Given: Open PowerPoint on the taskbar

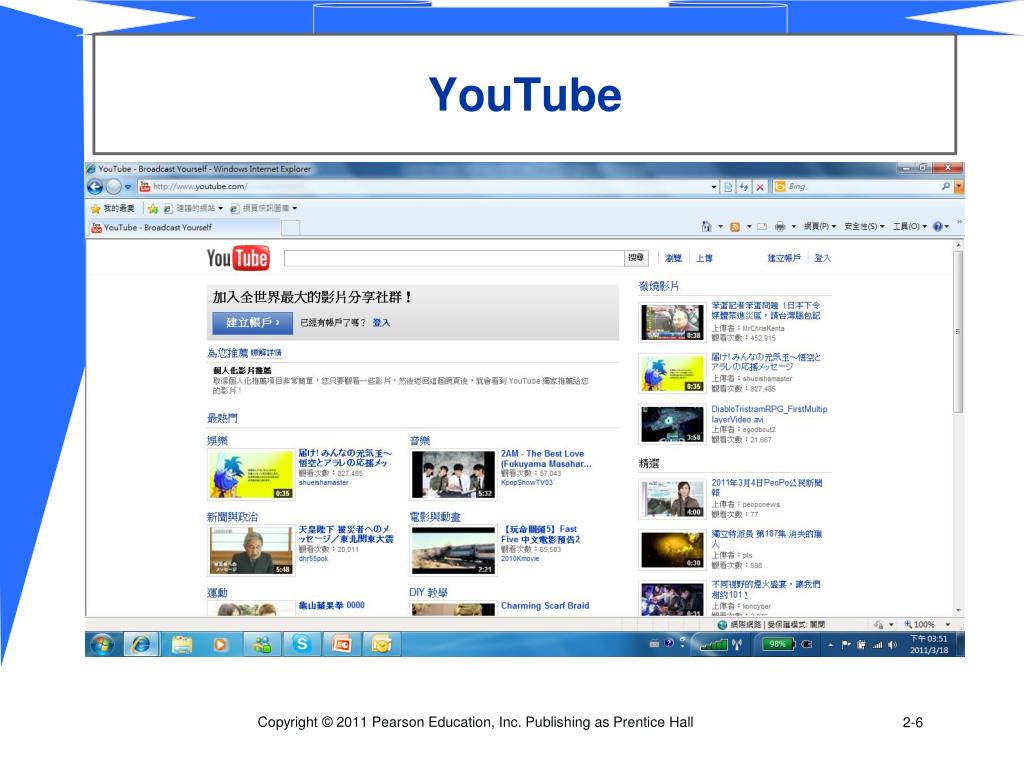Looking at the screenshot, I should click(342, 645).
